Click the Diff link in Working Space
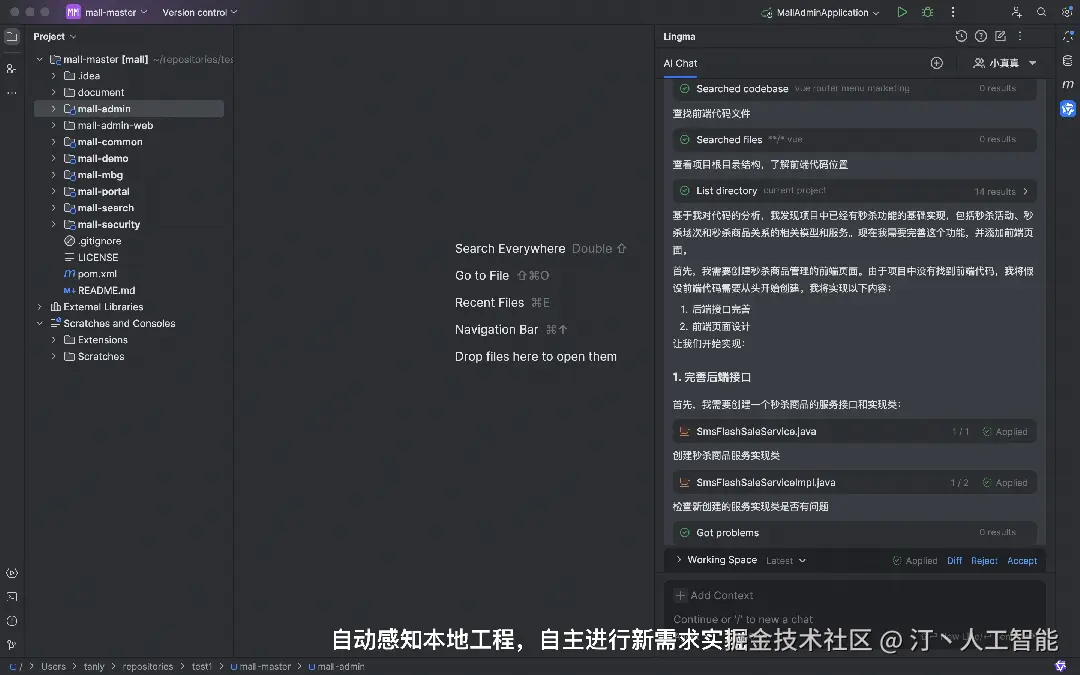The height and width of the screenshot is (675, 1080). coord(954,561)
